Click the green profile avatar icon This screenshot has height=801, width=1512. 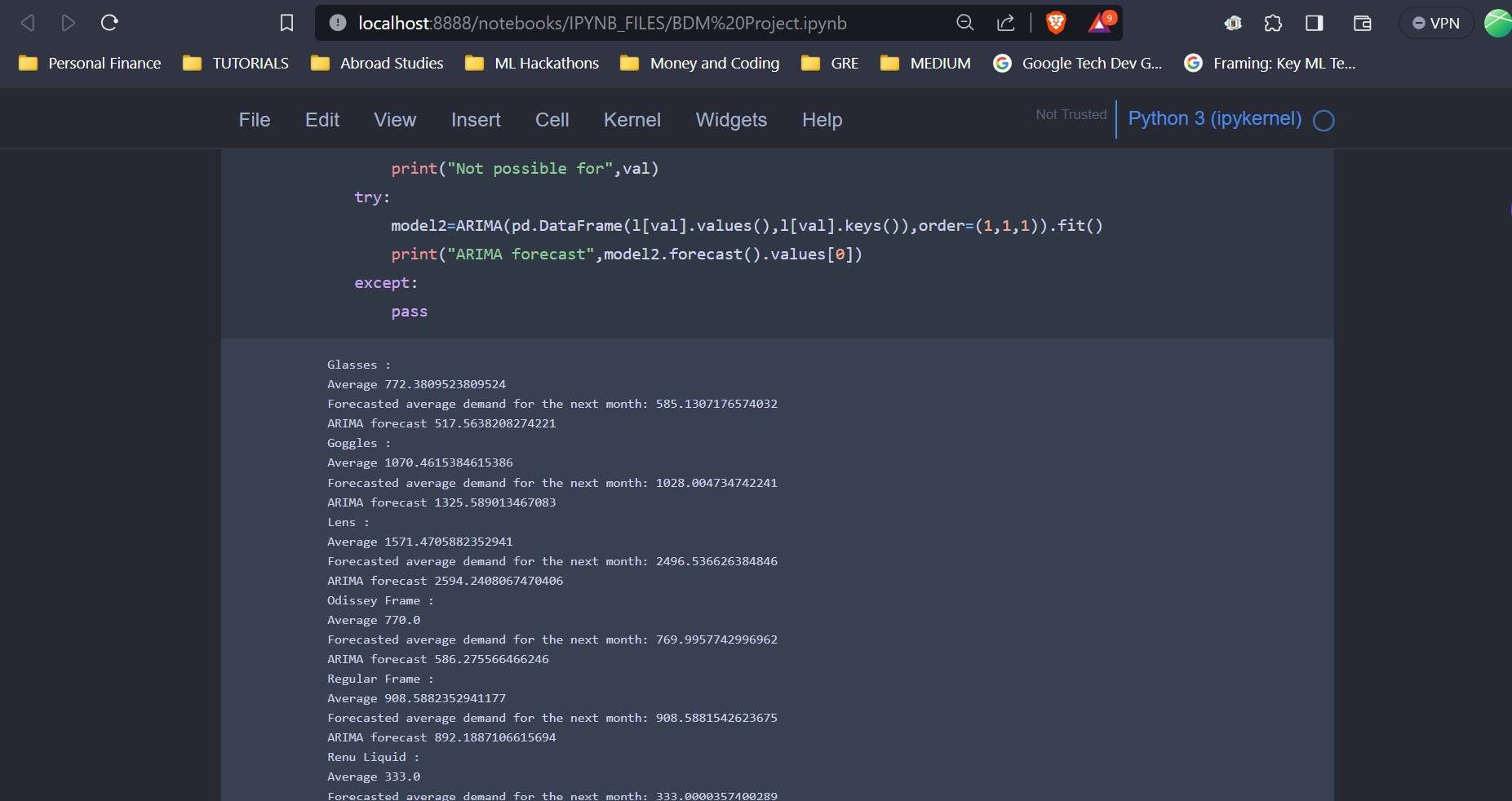1498,23
